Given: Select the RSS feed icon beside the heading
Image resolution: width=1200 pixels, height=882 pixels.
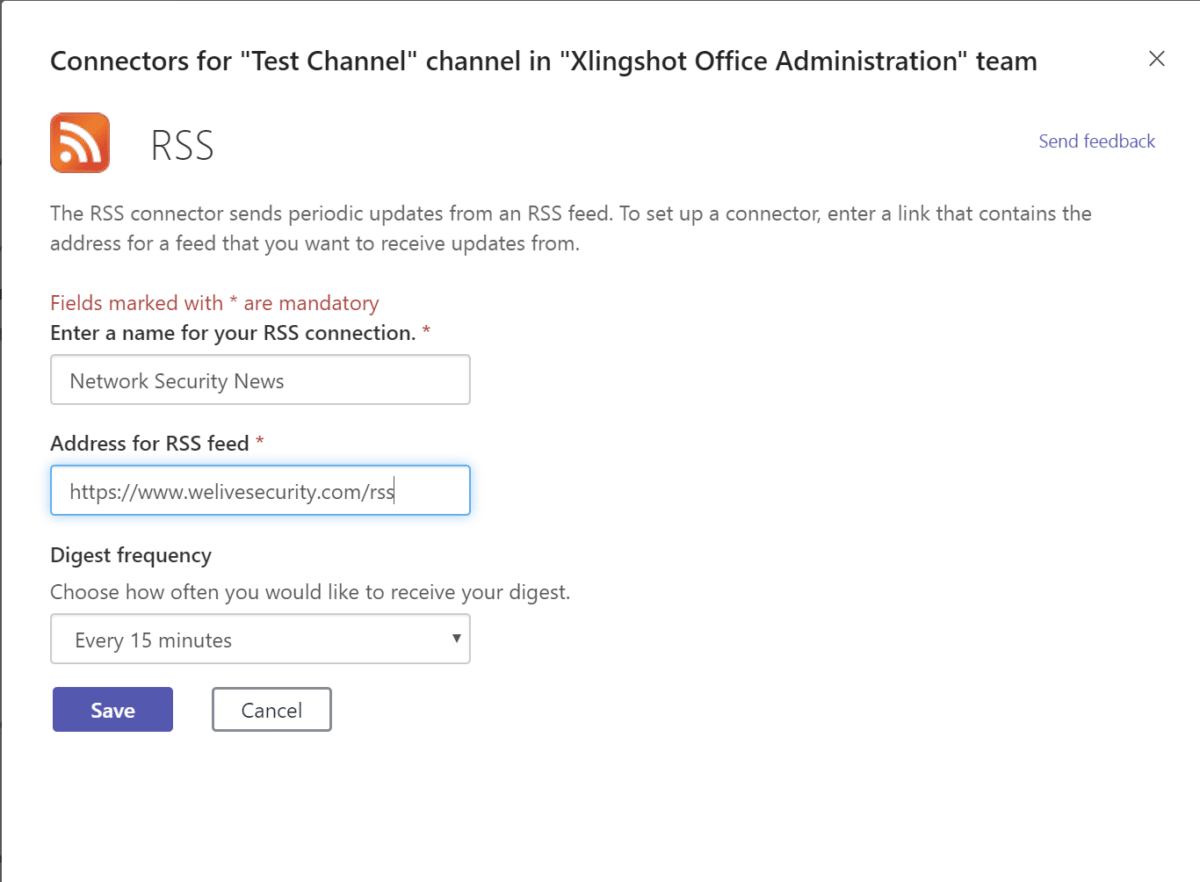Looking at the screenshot, I should [x=80, y=142].
